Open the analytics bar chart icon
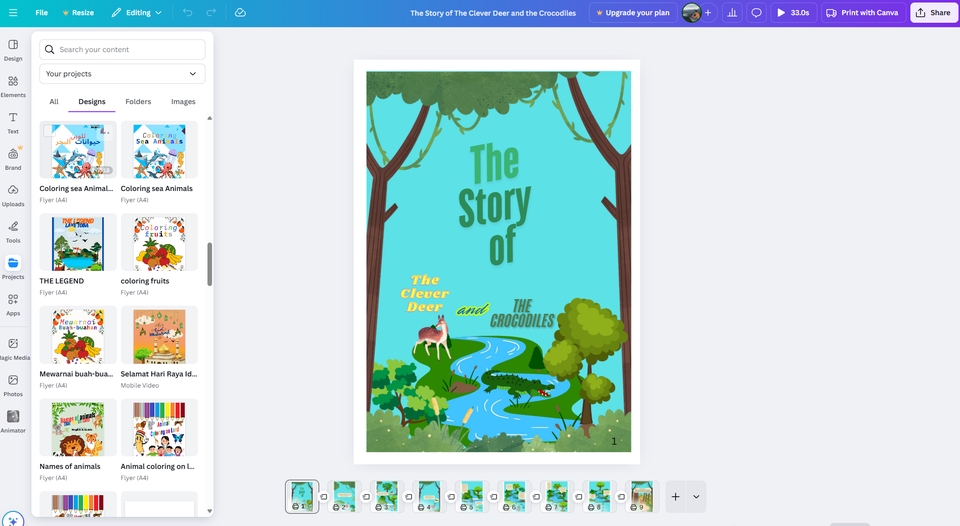960x526 pixels. coord(731,13)
